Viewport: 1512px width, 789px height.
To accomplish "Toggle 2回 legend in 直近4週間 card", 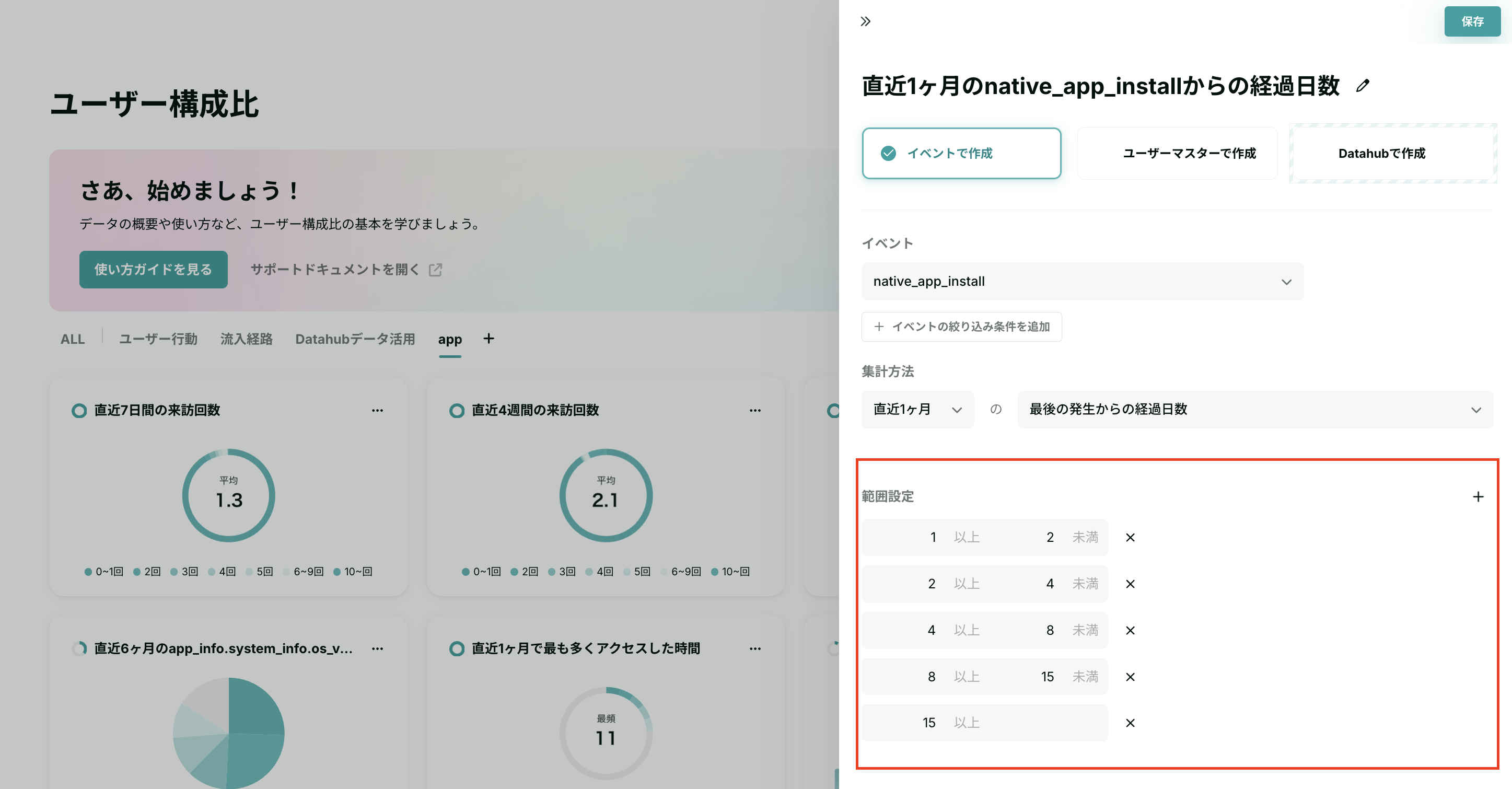I will click(524, 571).
